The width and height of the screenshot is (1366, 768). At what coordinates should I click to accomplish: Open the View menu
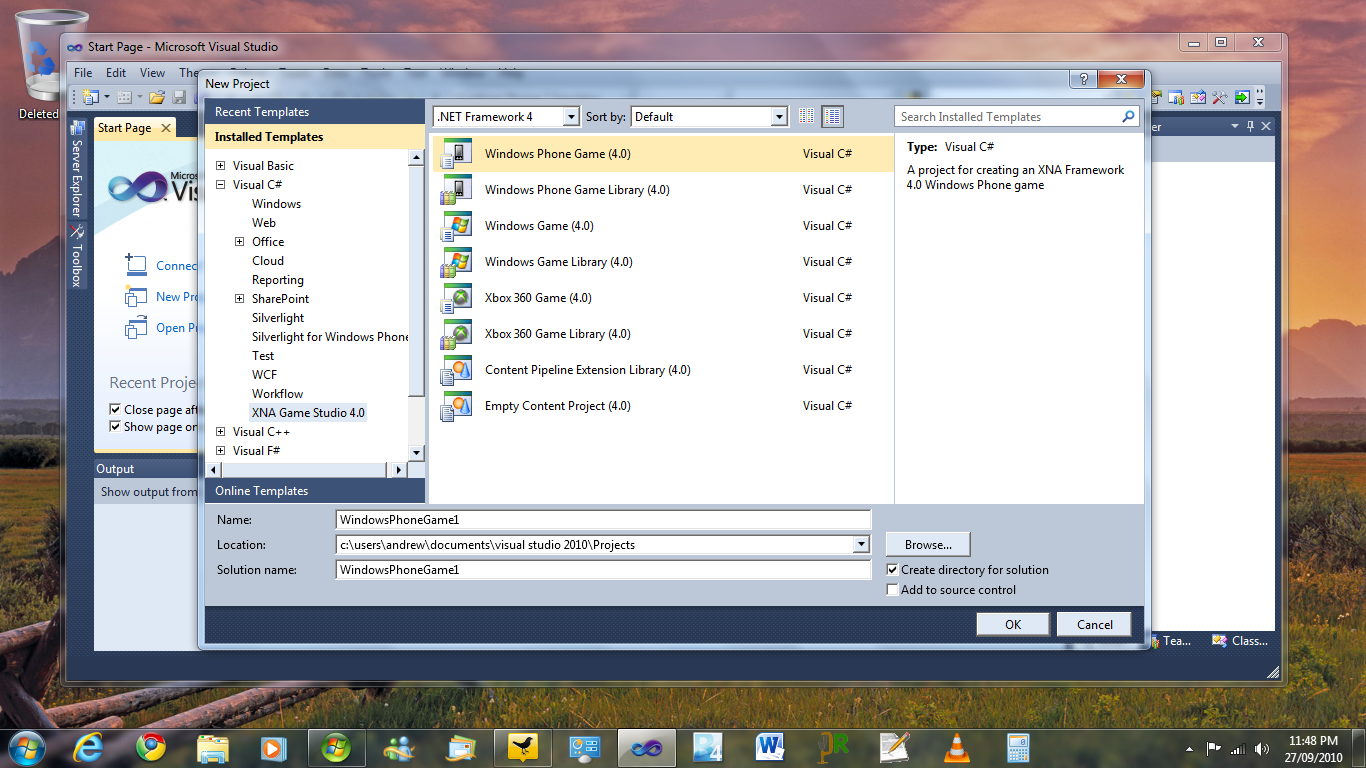coord(152,73)
